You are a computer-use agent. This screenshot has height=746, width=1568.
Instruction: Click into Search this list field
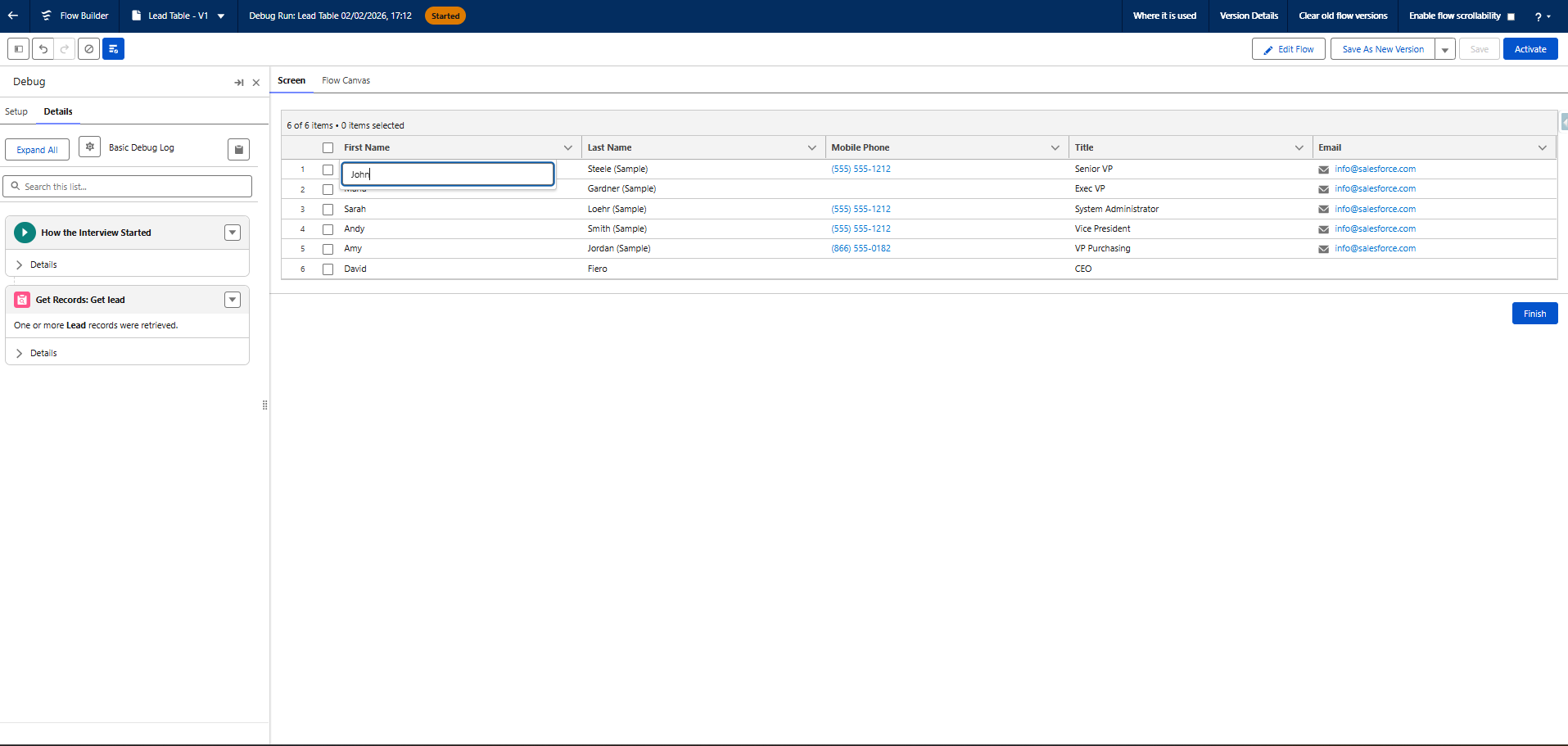coord(131,187)
